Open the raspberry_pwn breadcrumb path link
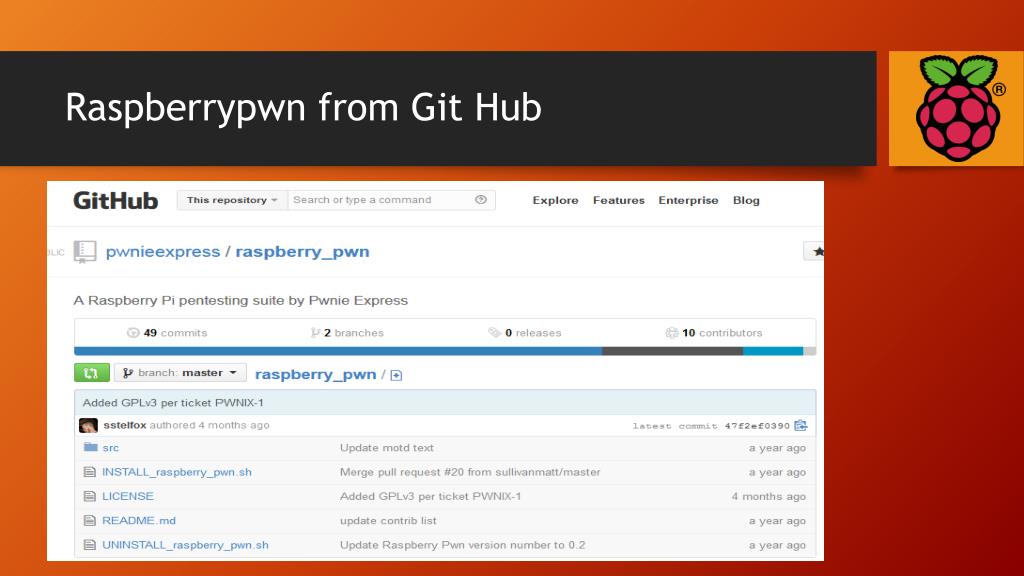The height and width of the screenshot is (576, 1024). coord(315,374)
